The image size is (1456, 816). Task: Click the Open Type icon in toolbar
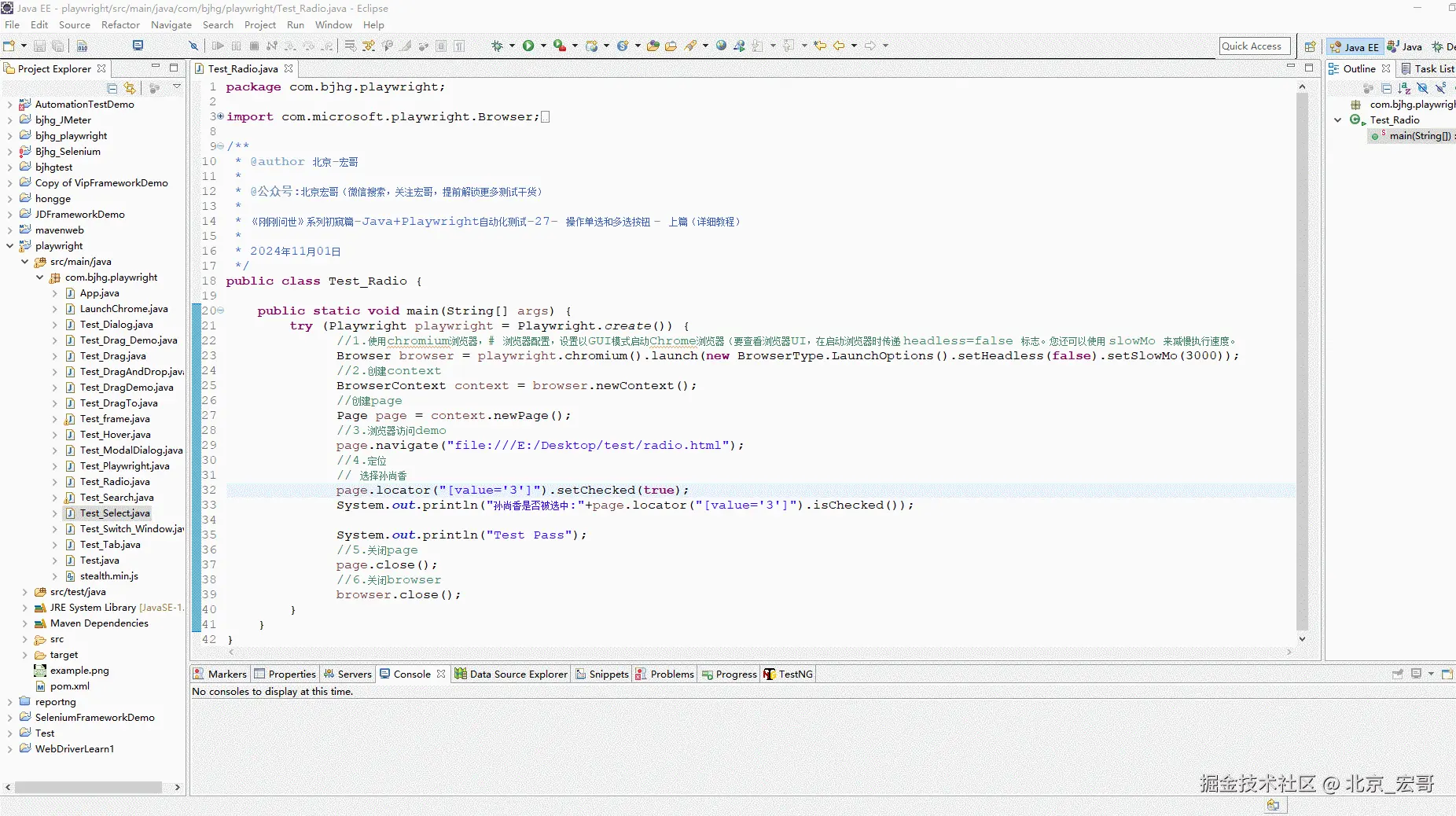point(653,46)
